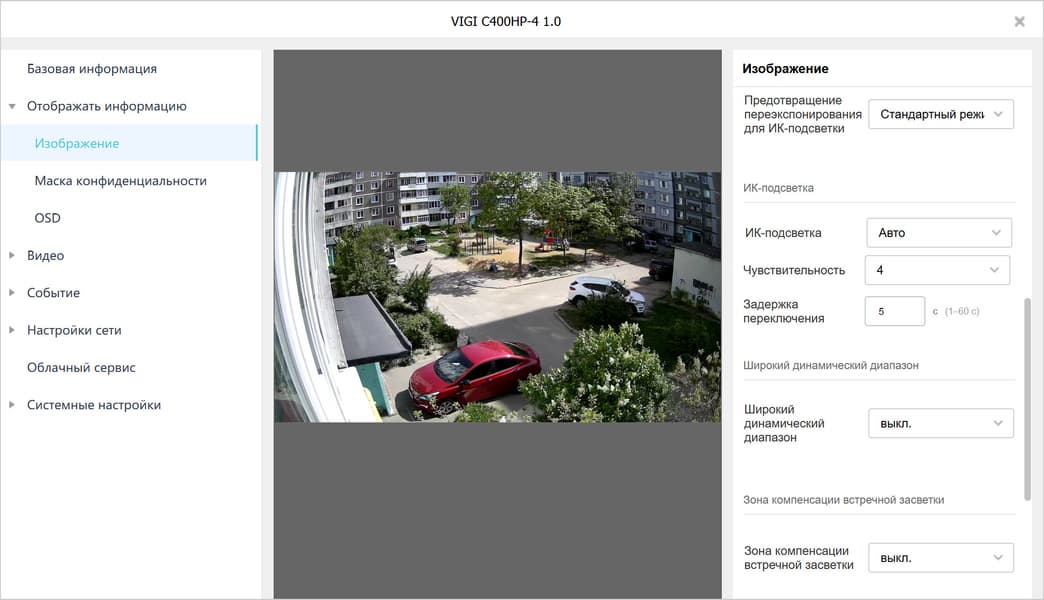Open the Событие menu label

[53, 292]
